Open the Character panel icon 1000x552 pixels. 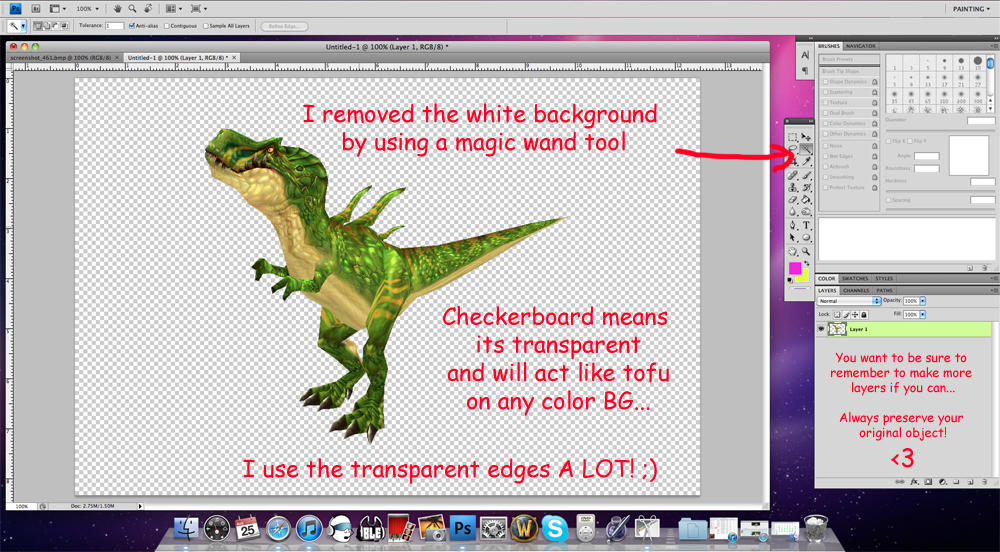(805, 55)
